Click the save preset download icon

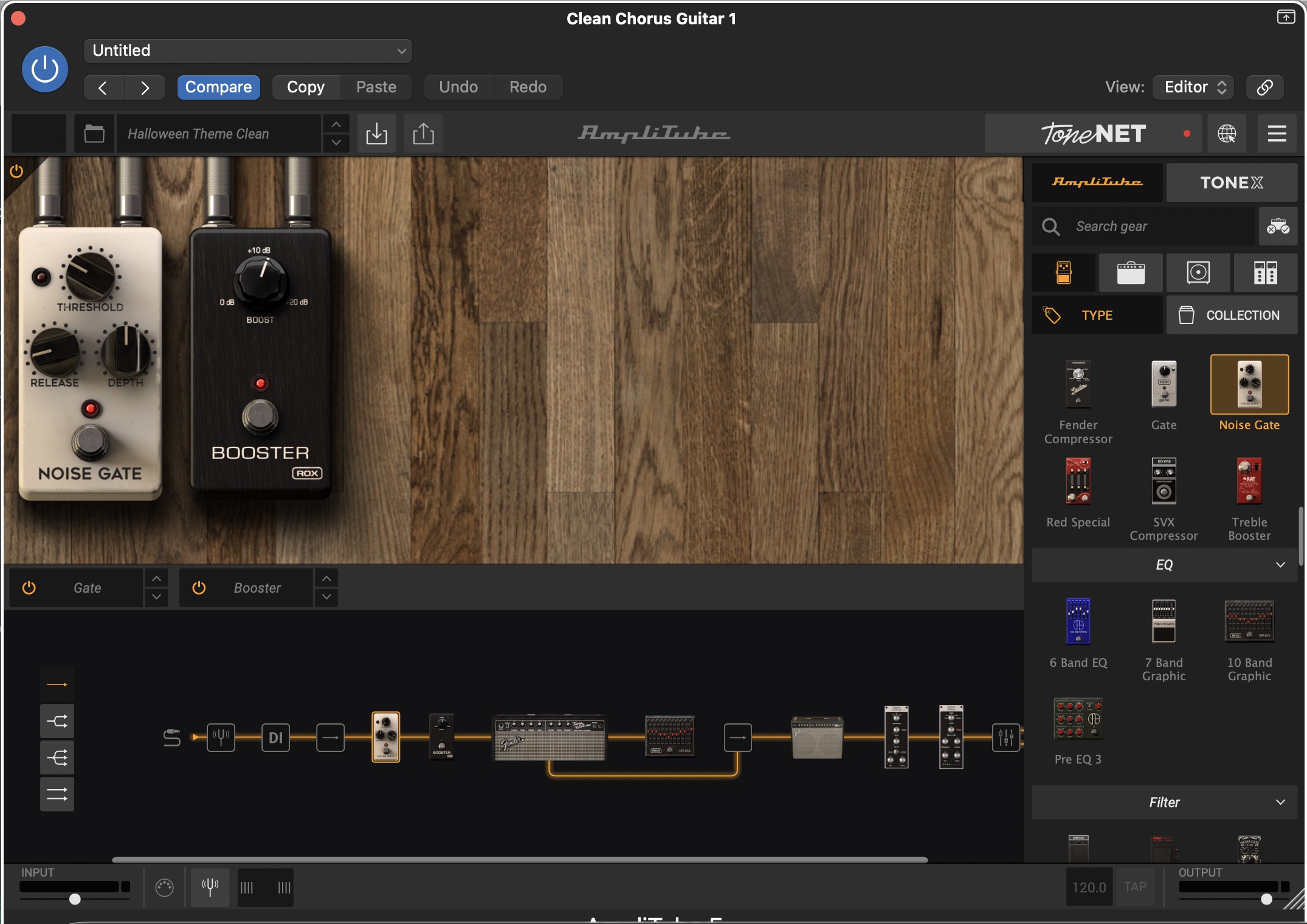click(x=376, y=134)
